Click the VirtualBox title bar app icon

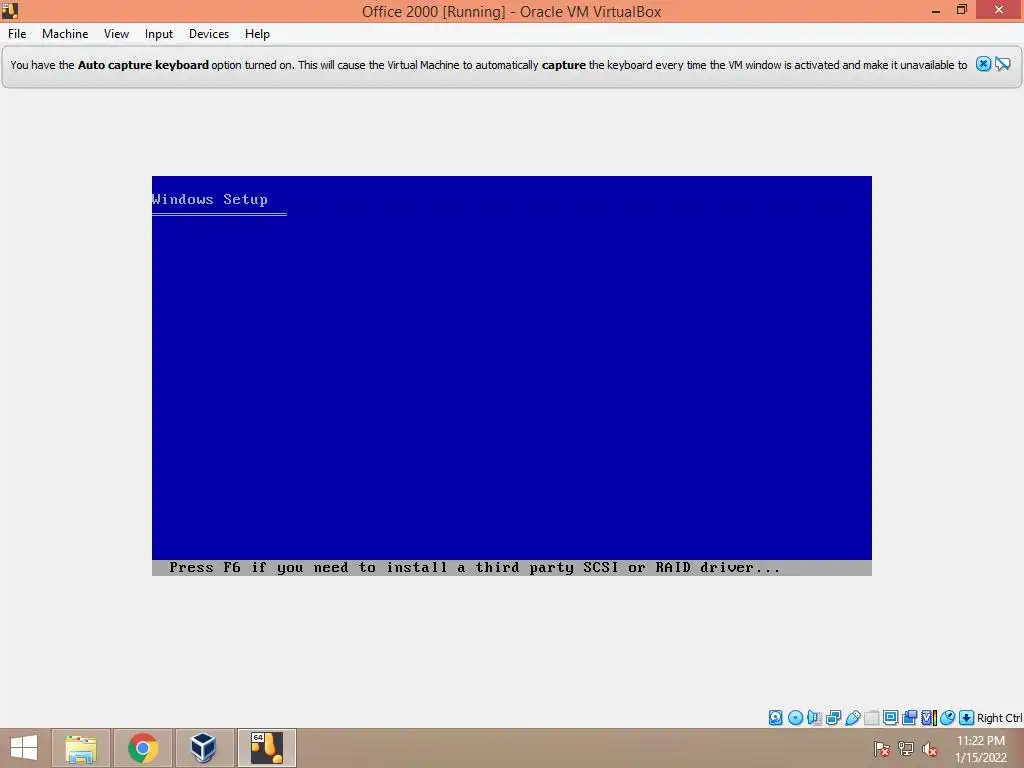tap(10, 10)
